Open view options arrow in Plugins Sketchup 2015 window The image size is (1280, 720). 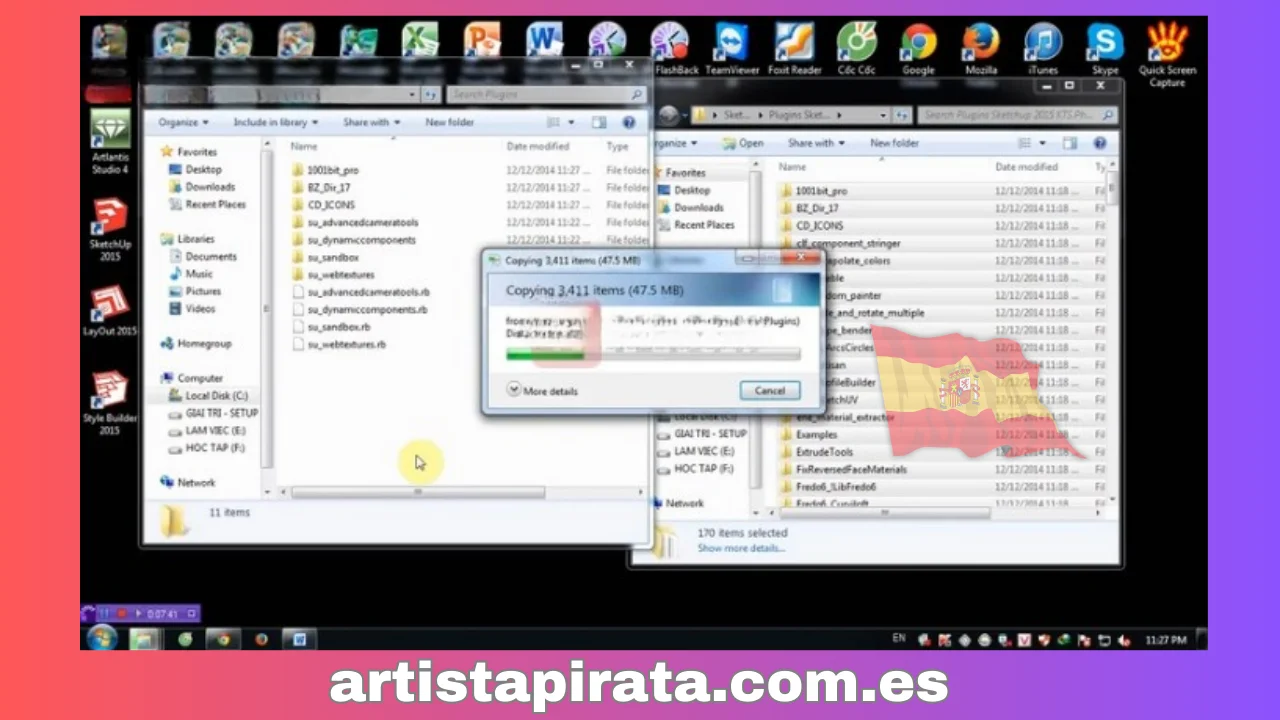[x=1042, y=143]
